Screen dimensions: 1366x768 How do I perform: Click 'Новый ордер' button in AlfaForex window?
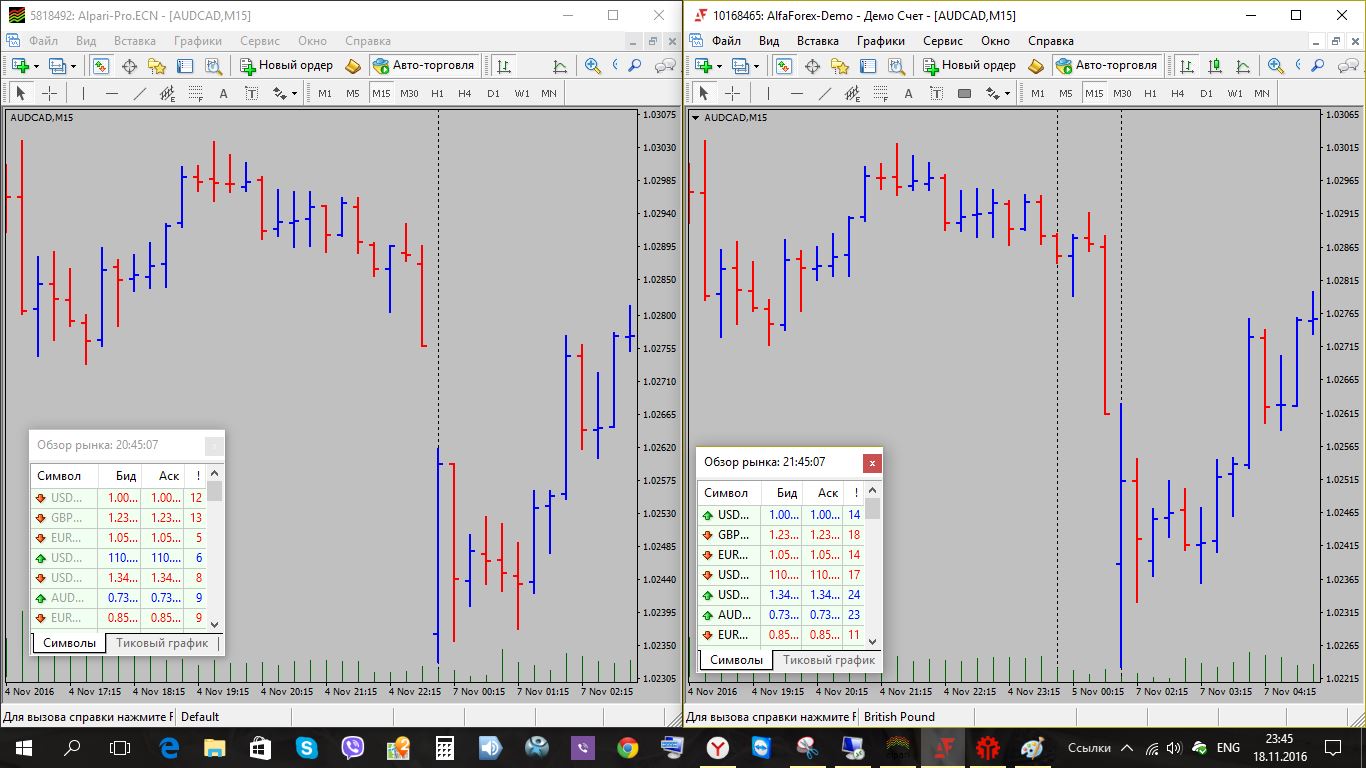pos(970,66)
